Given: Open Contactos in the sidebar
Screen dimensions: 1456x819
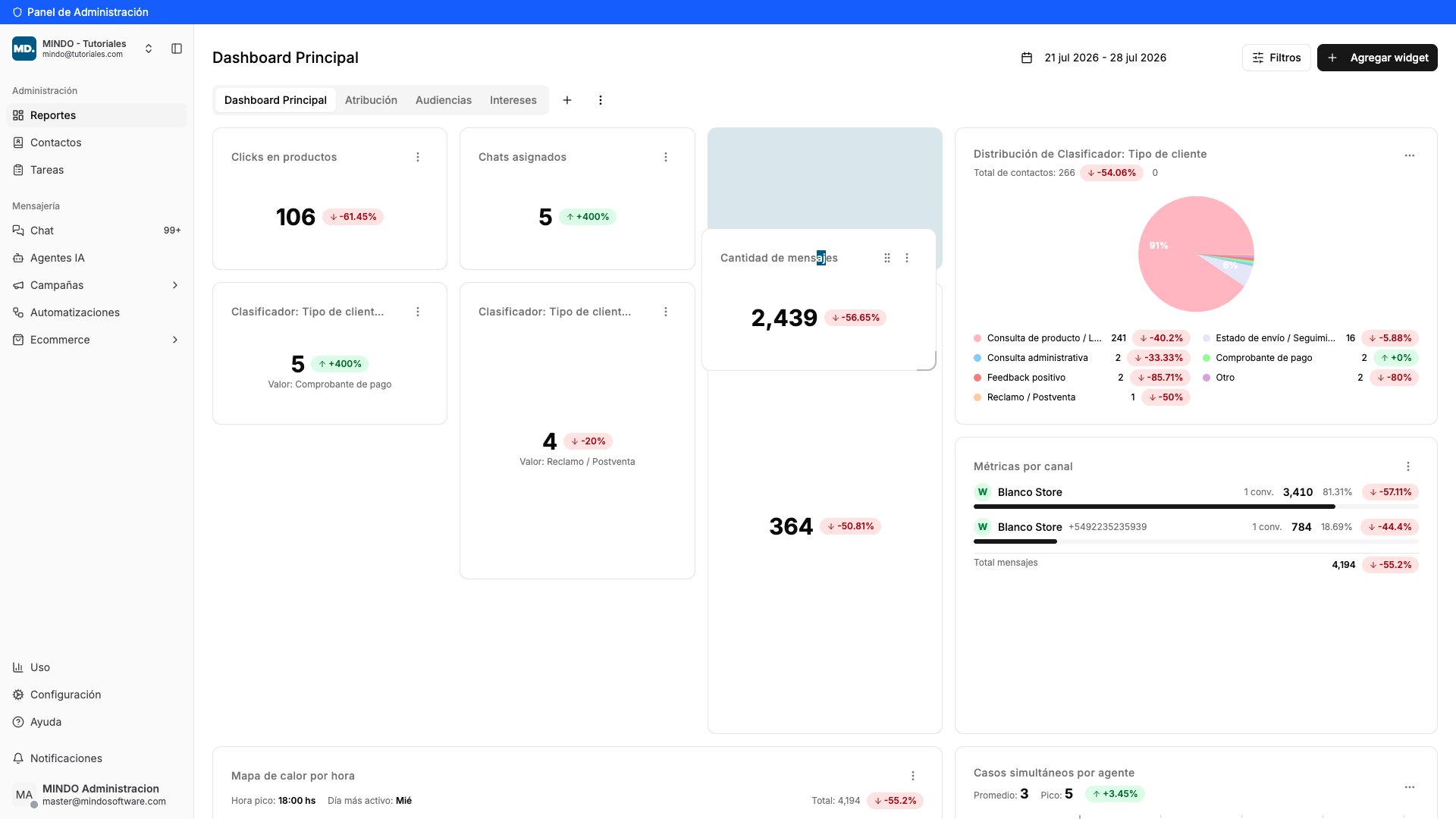Looking at the screenshot, I should 96,143.
